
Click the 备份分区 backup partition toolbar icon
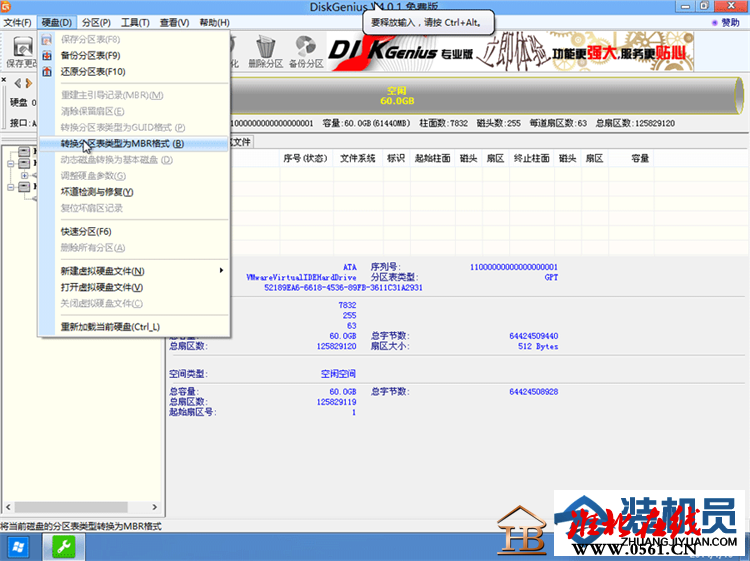(x=306, y=52)
